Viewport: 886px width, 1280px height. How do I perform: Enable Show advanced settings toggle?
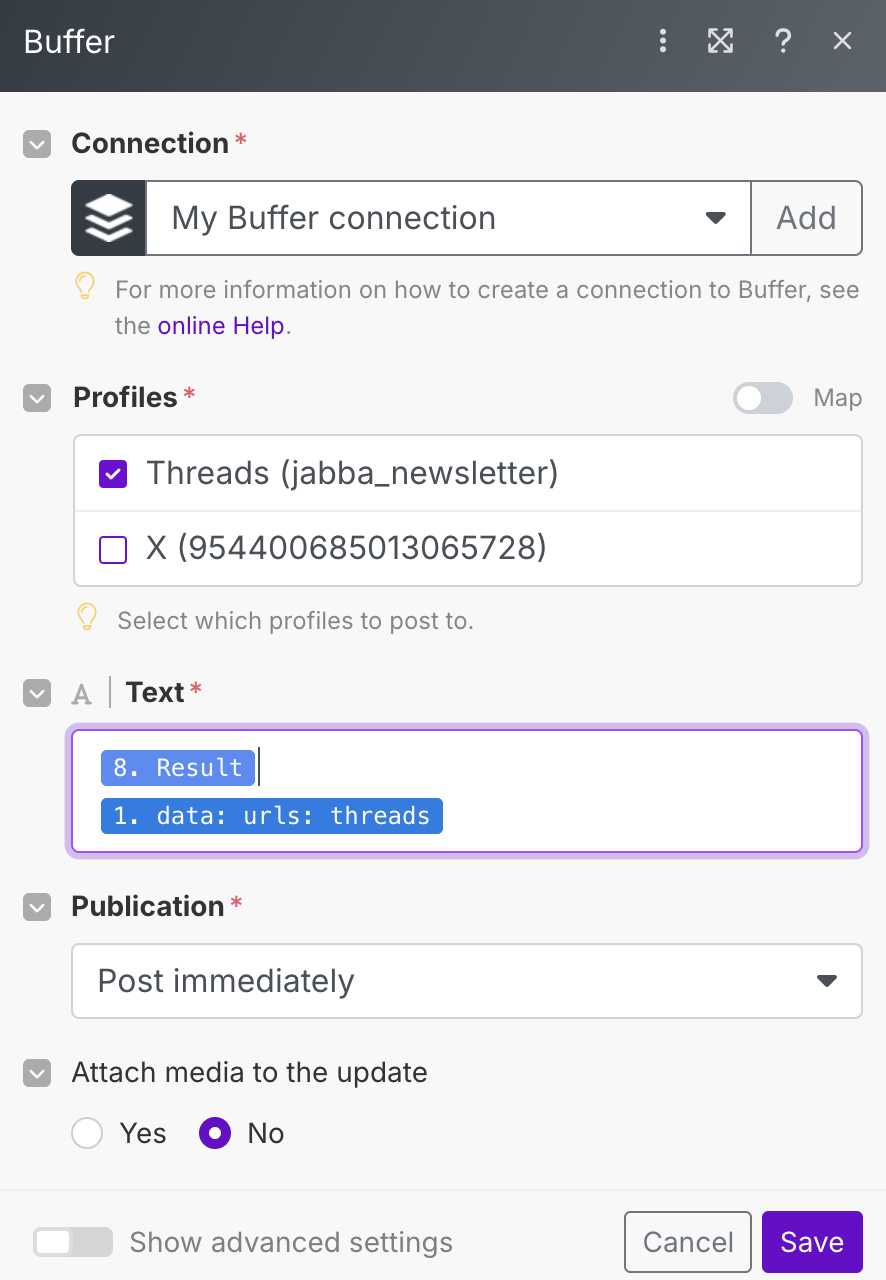point(73,1242)
